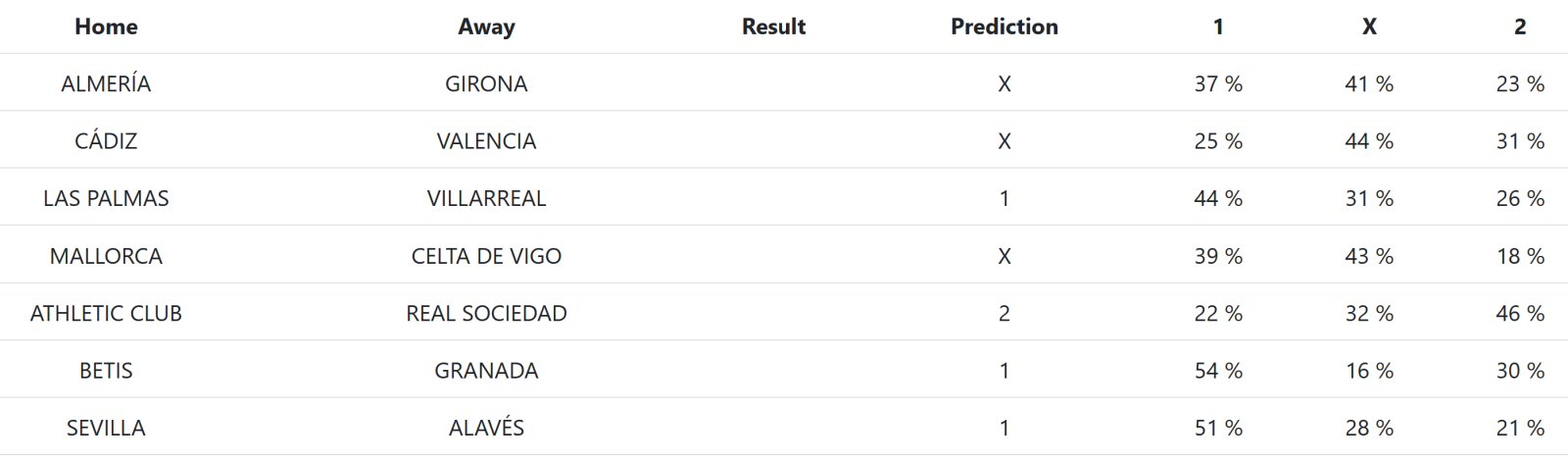Click the 46 % away win value
Image resolution: width=1568 pixels, height=463 pixels.
point(1520,314)
